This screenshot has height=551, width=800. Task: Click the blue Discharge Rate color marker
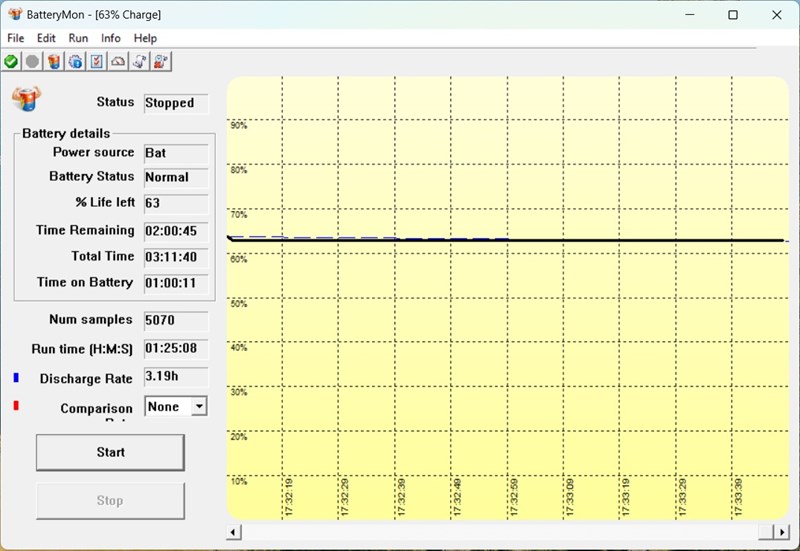[16, 378]
